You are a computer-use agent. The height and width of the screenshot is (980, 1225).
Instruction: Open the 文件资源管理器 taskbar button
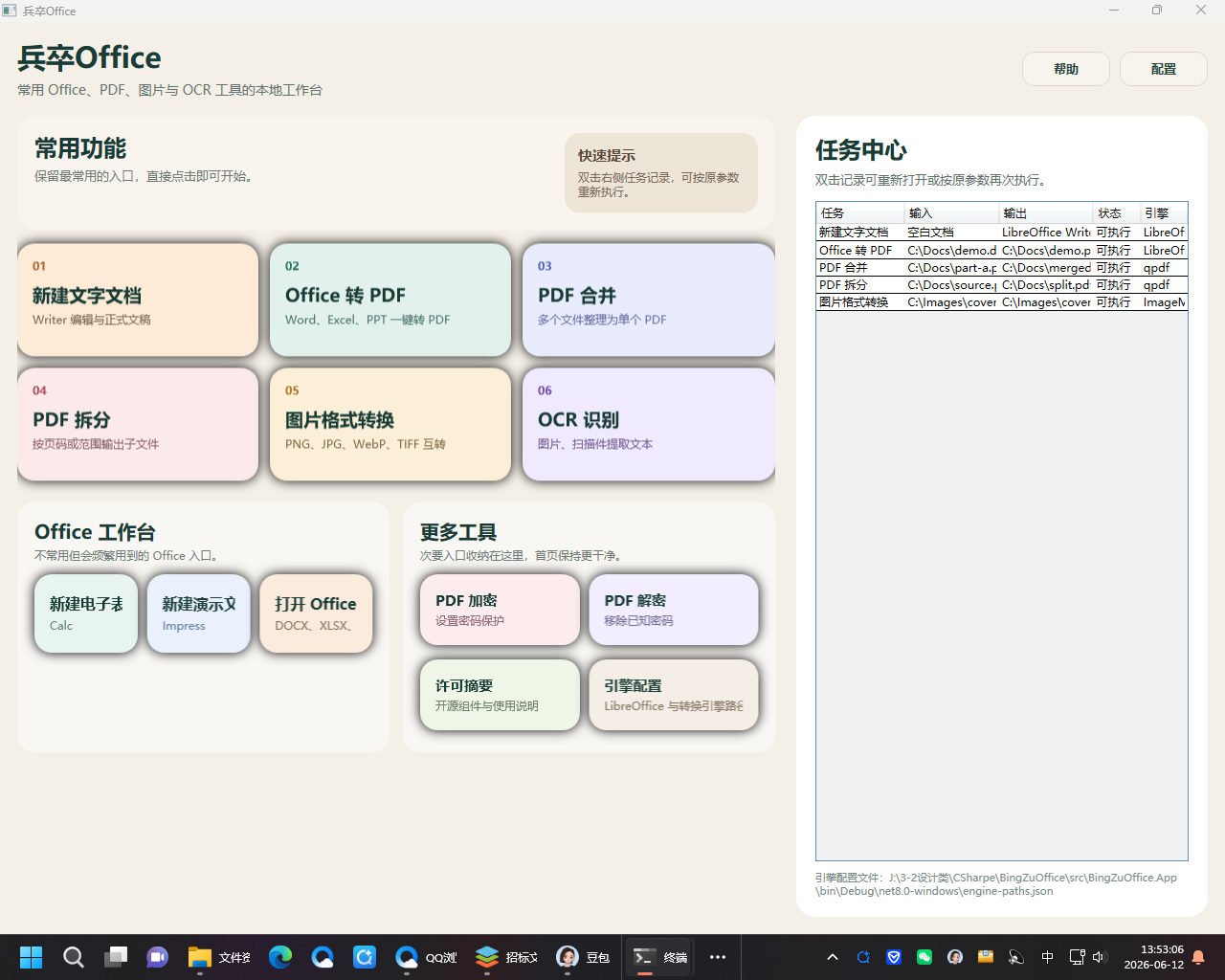[x=219, y=957]
